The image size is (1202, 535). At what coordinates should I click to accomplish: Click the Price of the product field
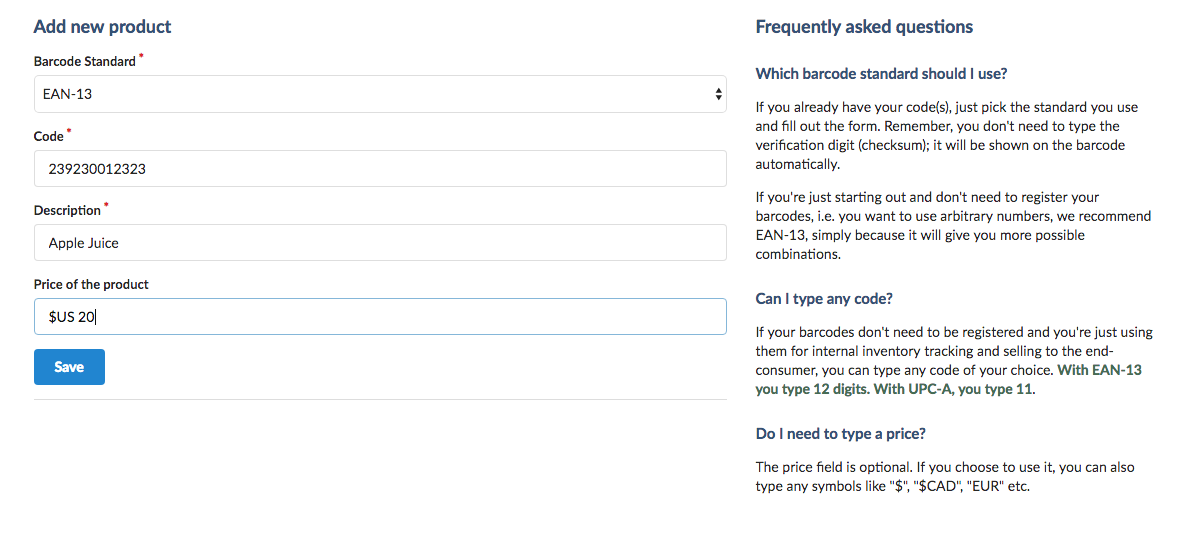380,317
